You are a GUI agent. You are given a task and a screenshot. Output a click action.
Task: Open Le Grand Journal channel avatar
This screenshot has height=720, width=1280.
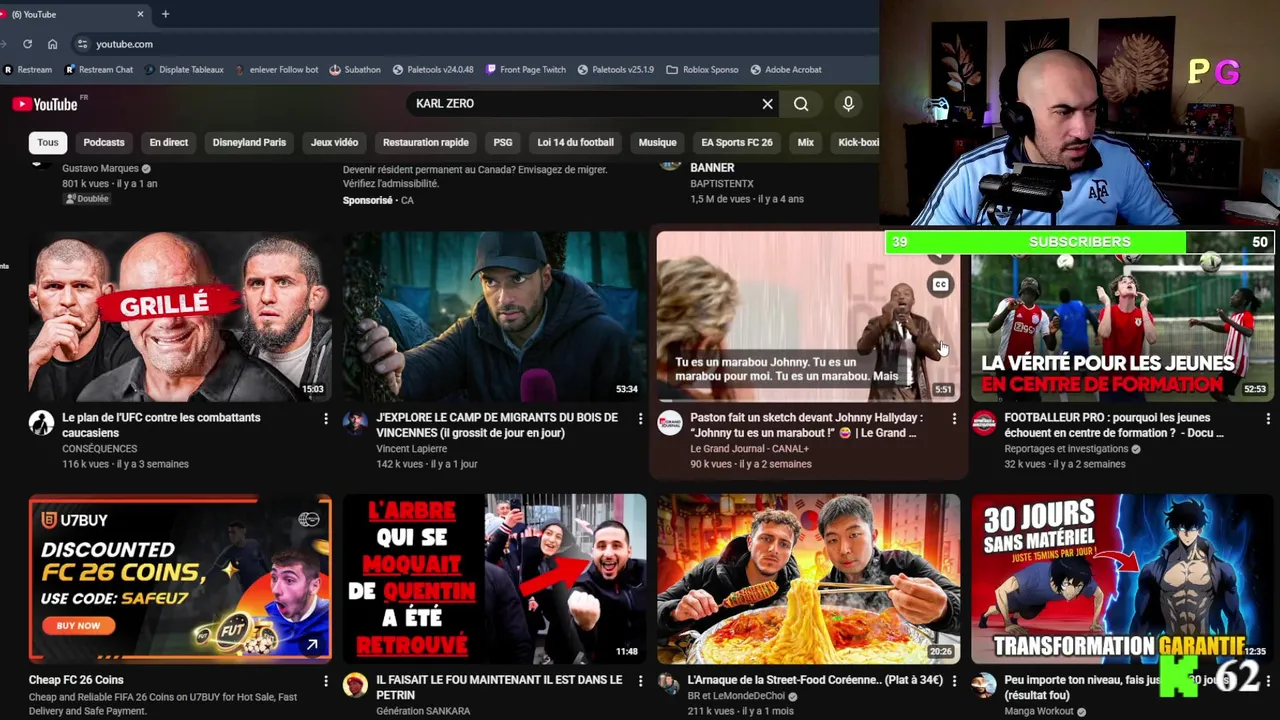669,423
